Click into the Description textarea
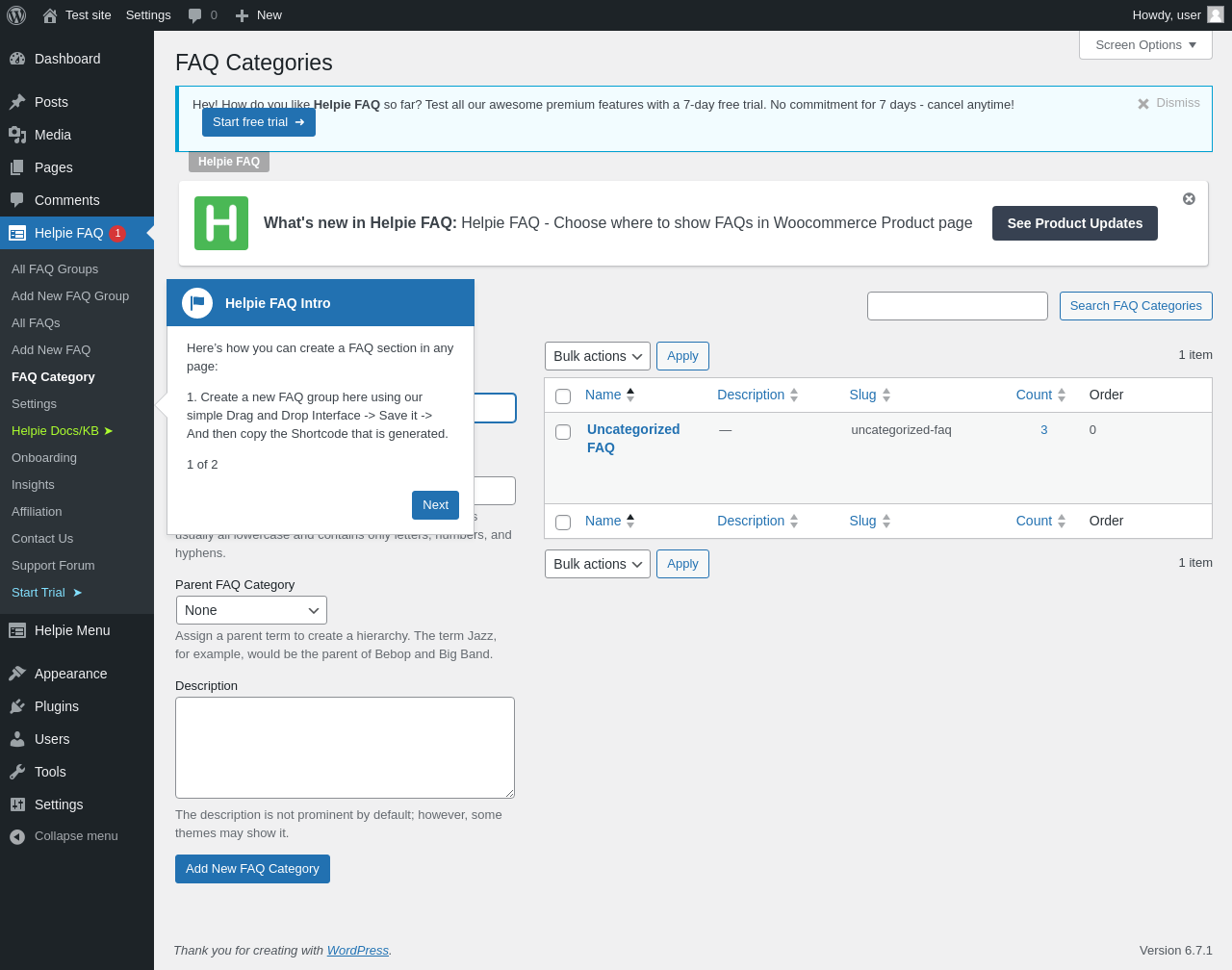The height and width of the screenshot is (970, 1232). coord(345,748)
